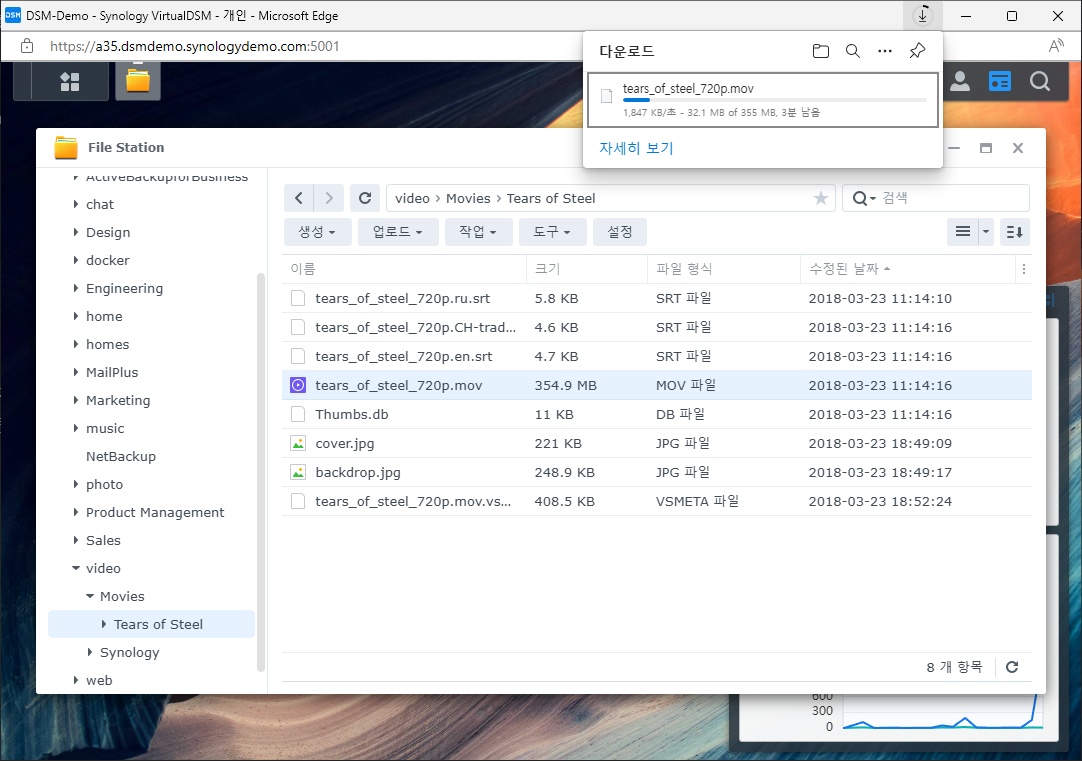Select the Engineering folder in the tree

[x=124, y=288]
